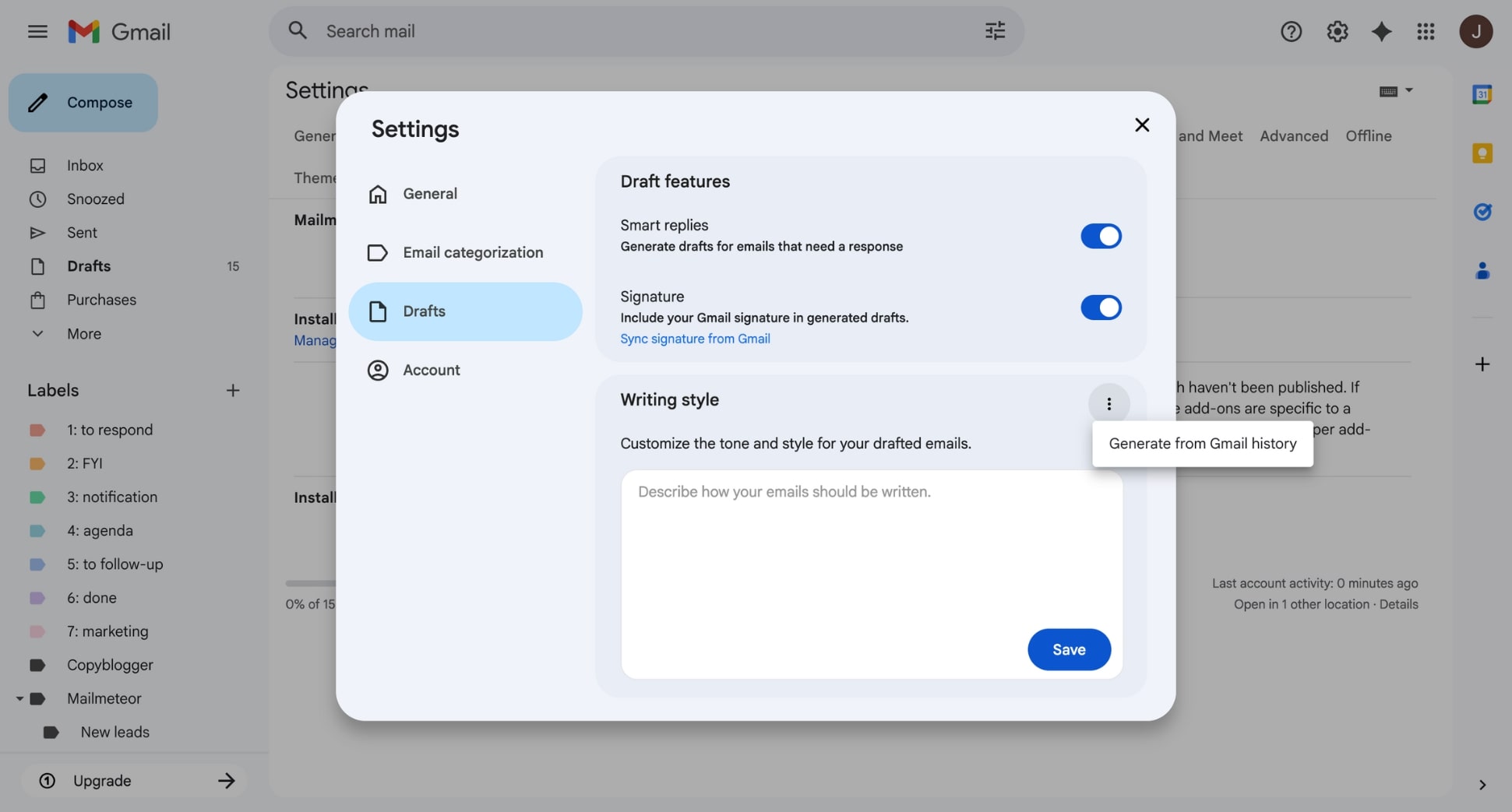Open Google Keep in the side panel
This screenshot has width=1512, height=812.
(1482, 153)
